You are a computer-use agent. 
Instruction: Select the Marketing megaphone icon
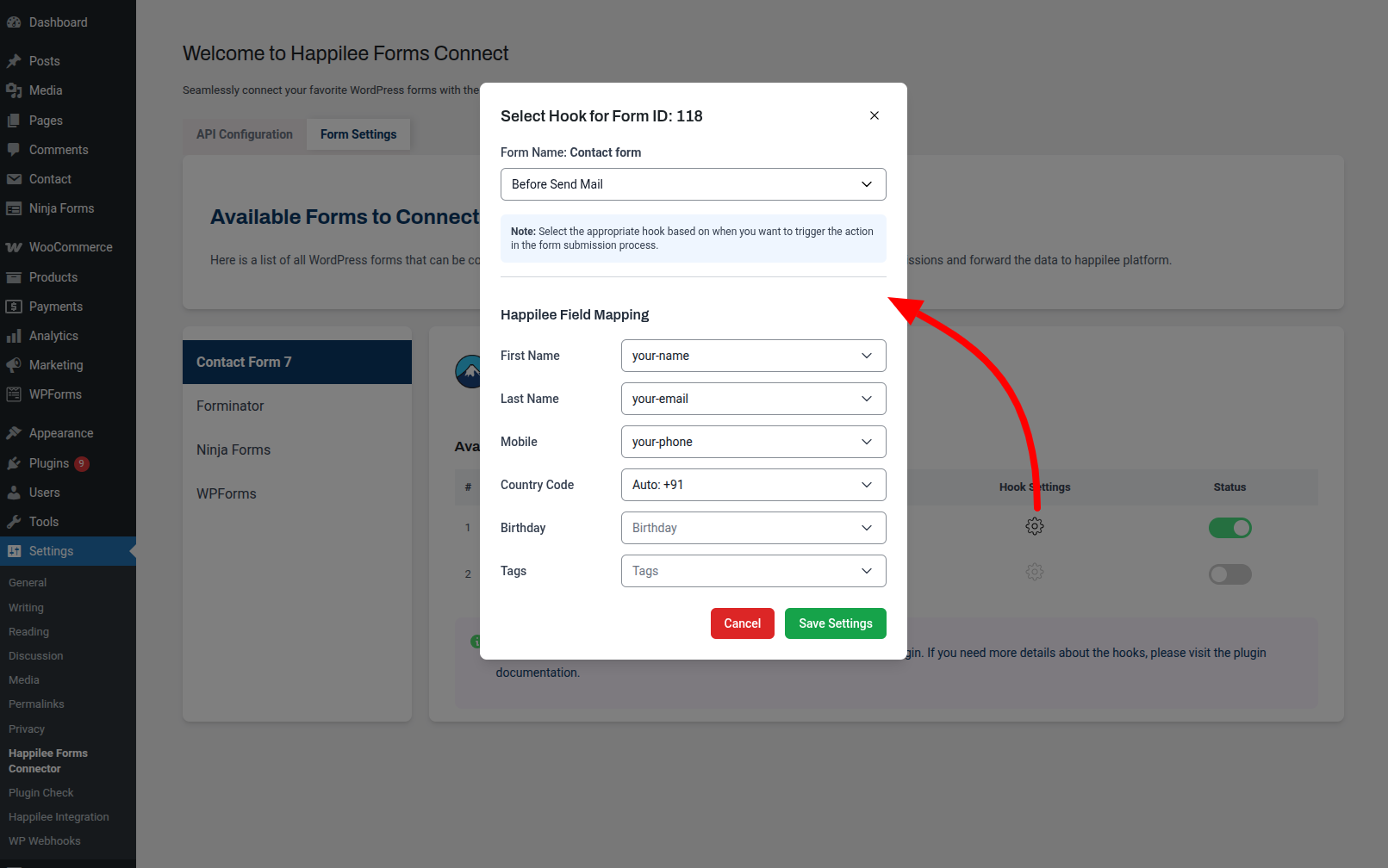pyautogui.click(x=14, y=364)
